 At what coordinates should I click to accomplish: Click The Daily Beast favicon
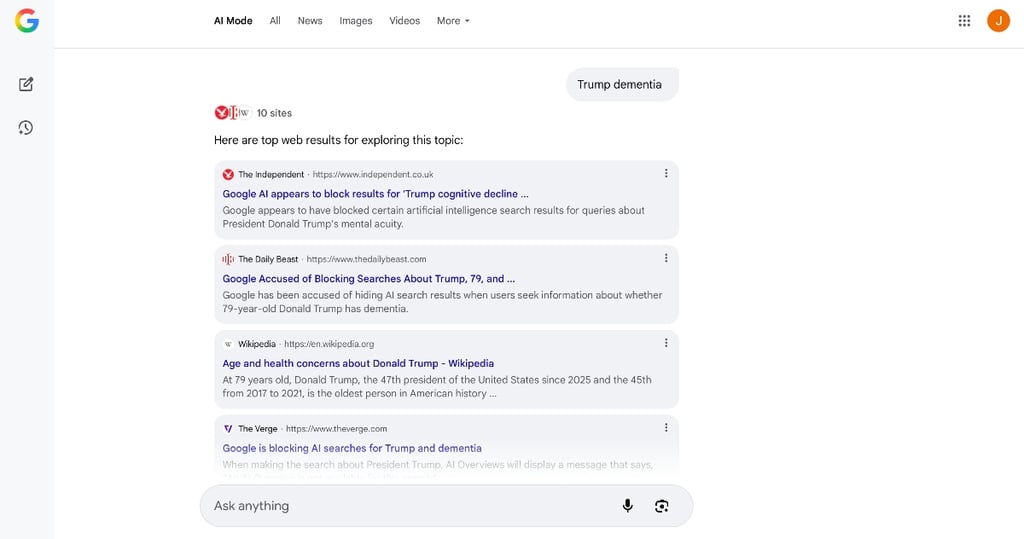pyautogui.click(x=228, y=259)
